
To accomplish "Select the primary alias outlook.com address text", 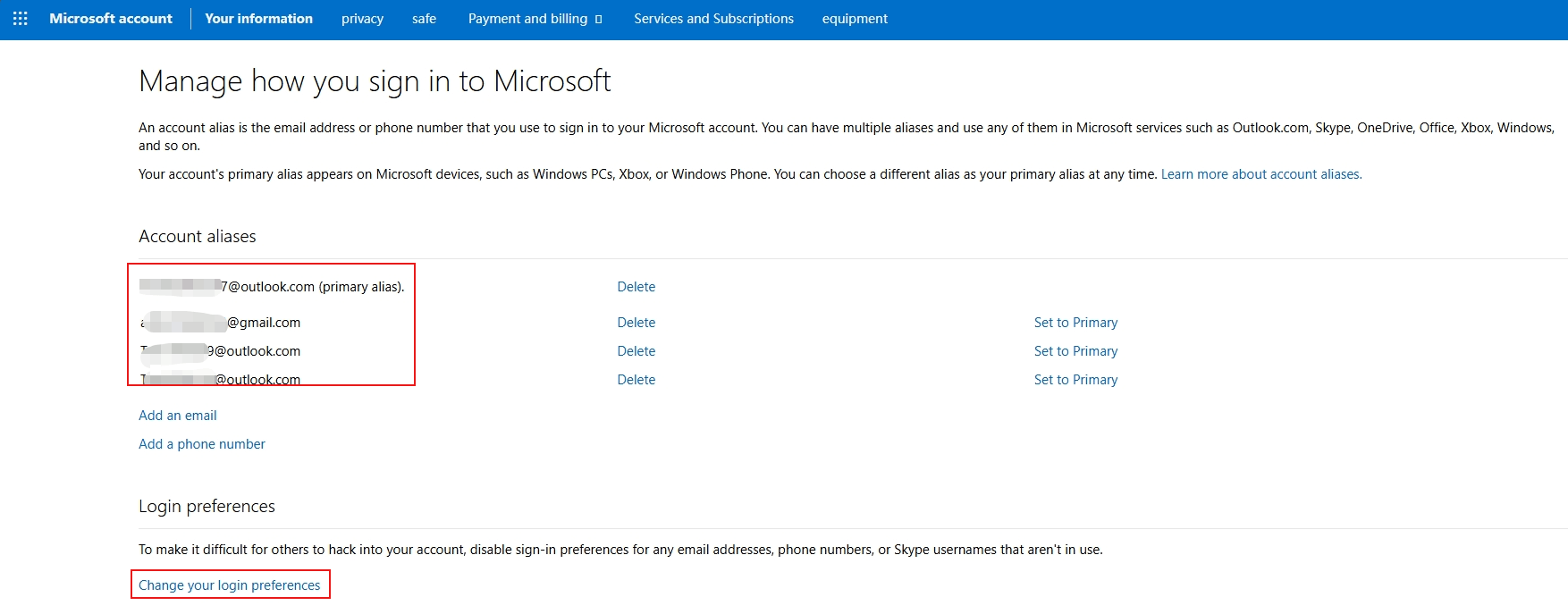I will point(272,287).
